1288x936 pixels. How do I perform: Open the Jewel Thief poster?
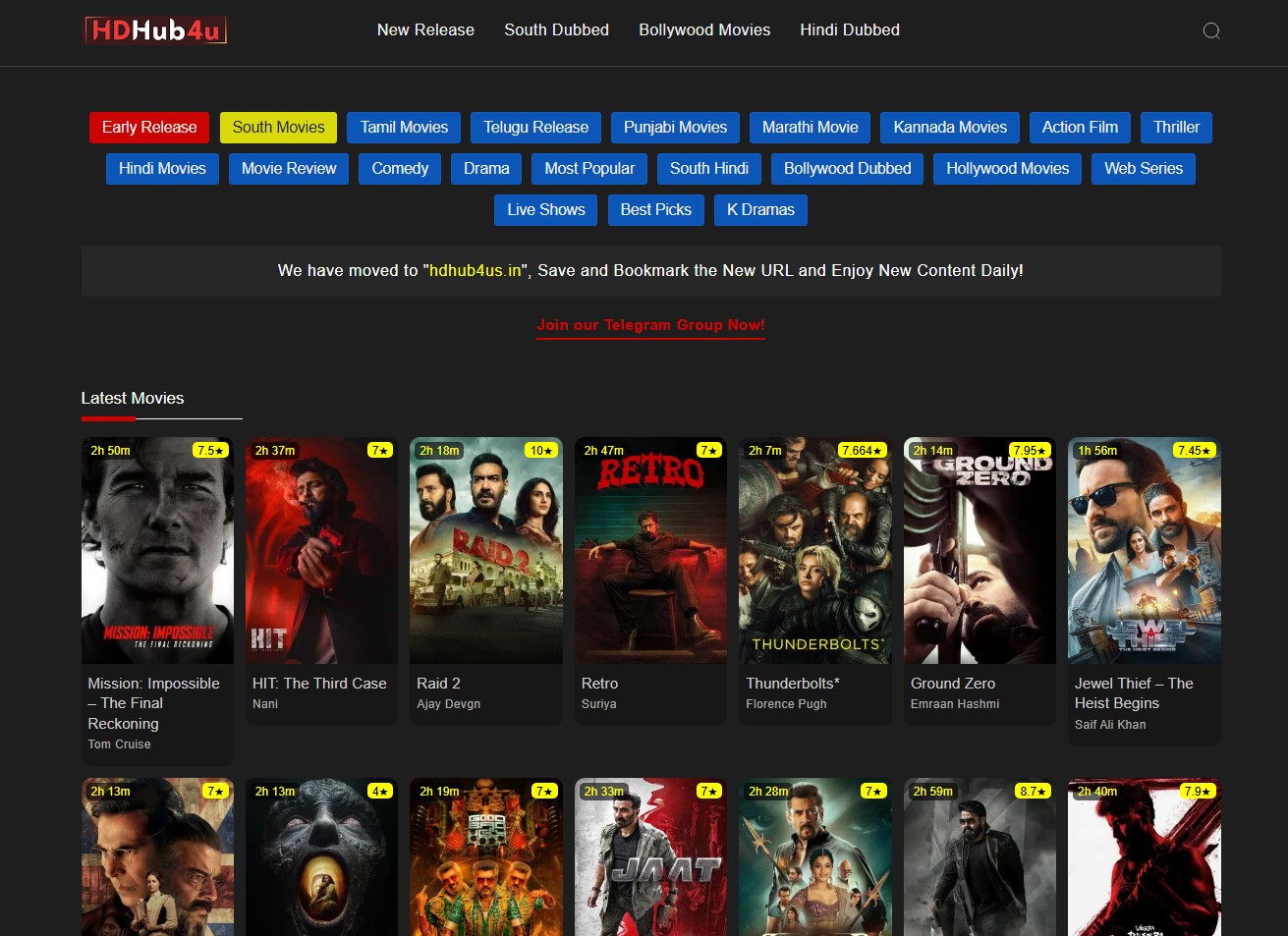pos(1145,550)
